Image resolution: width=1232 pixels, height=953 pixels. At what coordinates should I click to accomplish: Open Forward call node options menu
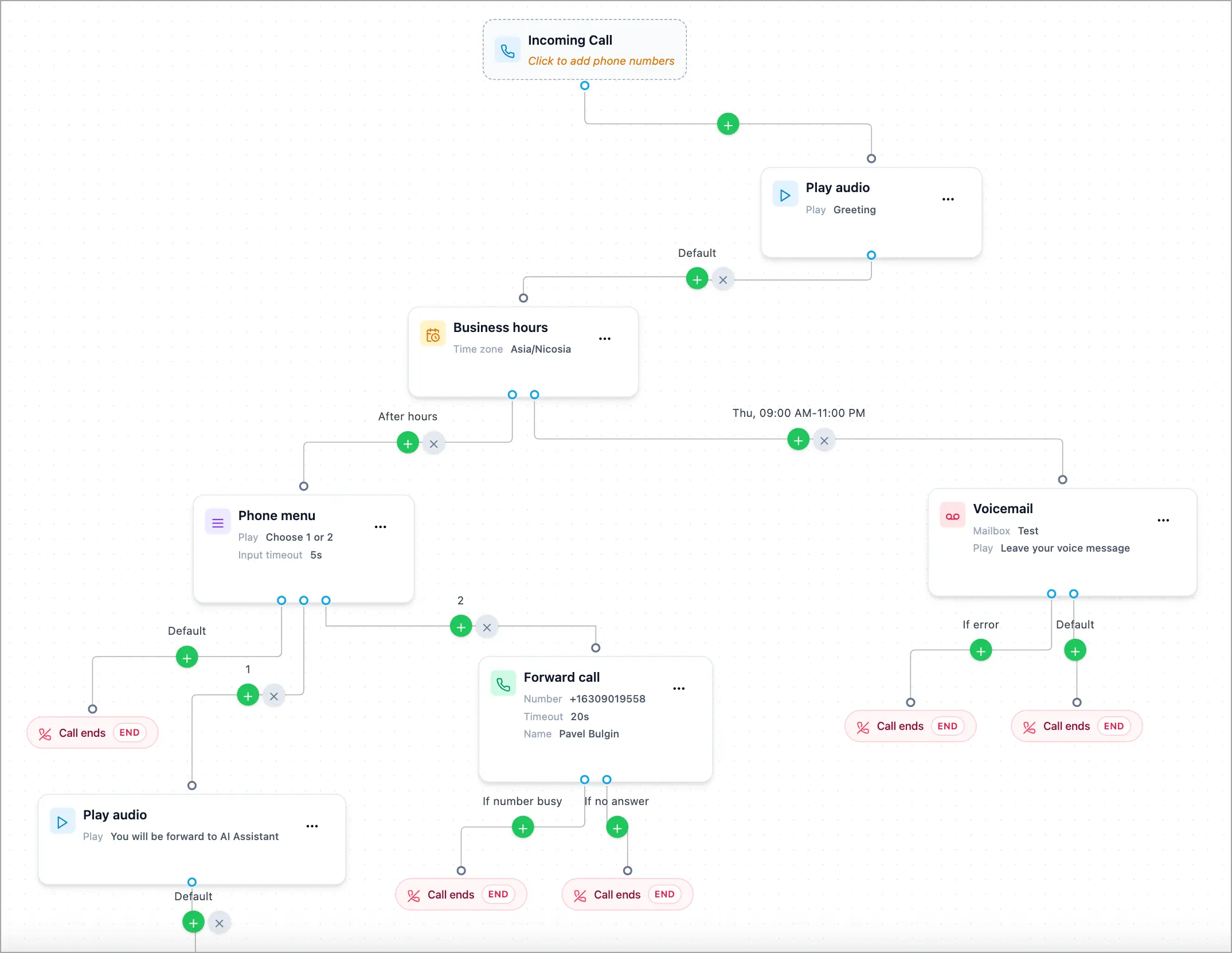679,689
